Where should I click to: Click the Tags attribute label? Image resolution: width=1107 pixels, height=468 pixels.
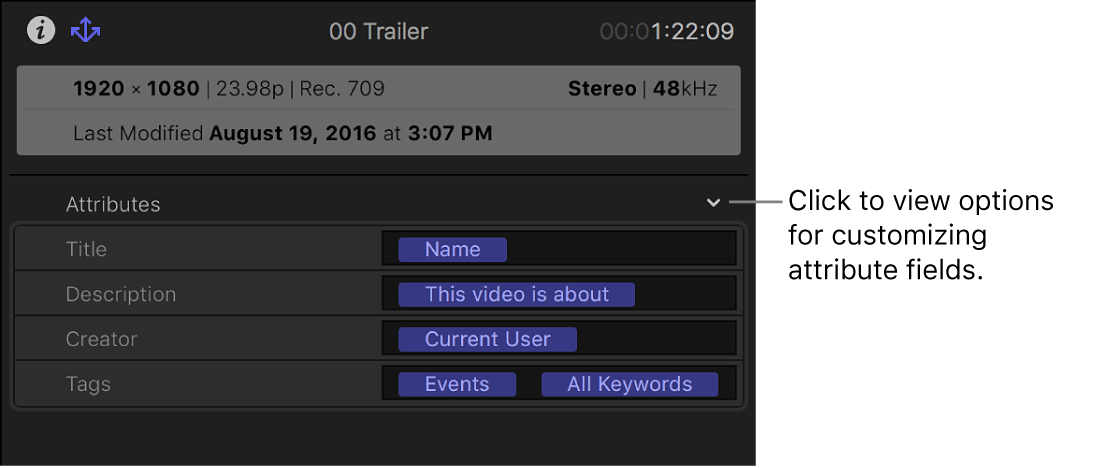[88, 384]
